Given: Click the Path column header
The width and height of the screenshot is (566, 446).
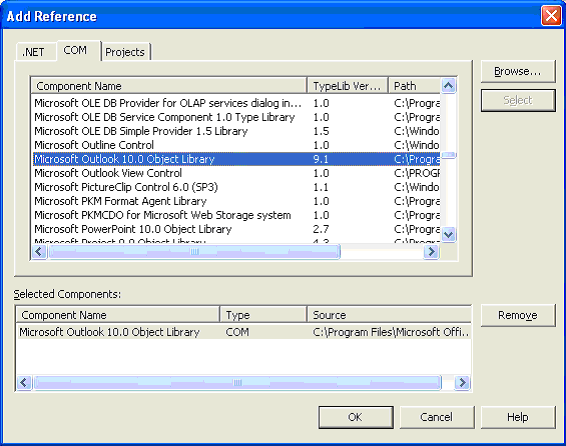Looking at the screenshot, I should click(x=415, y=86).
